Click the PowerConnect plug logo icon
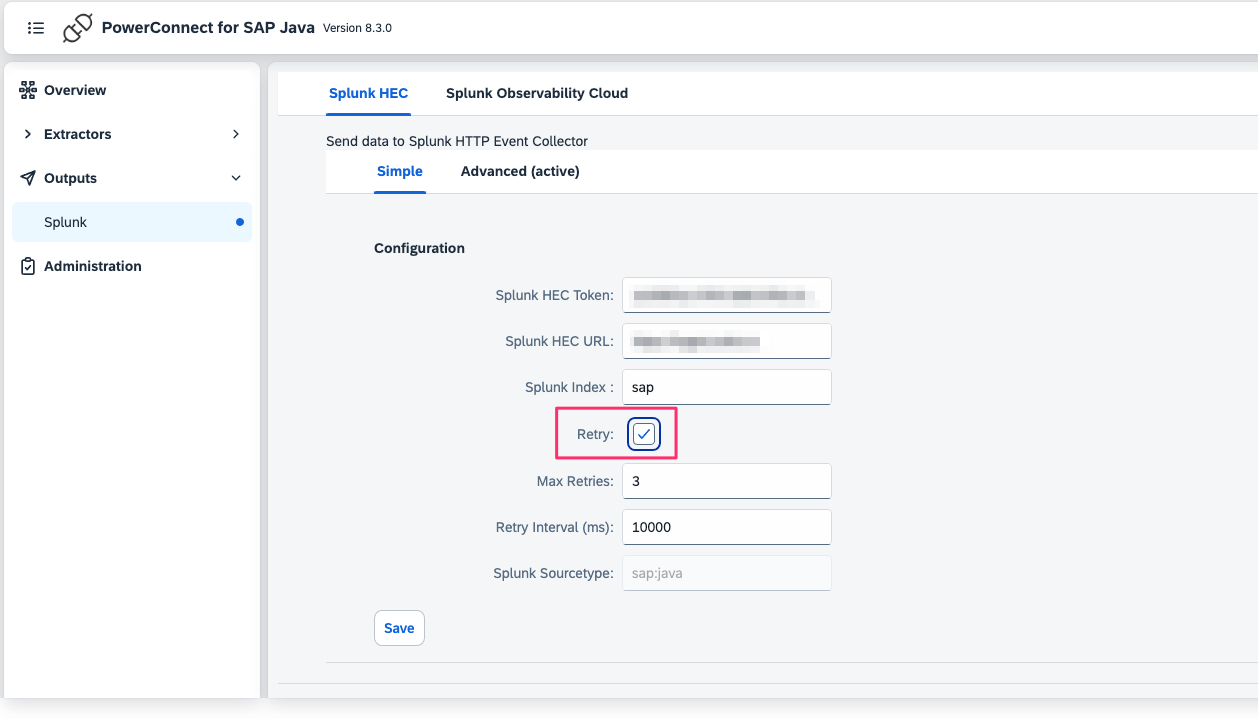The height and width of the screenshot is (719, 1258). coord(77,28)
